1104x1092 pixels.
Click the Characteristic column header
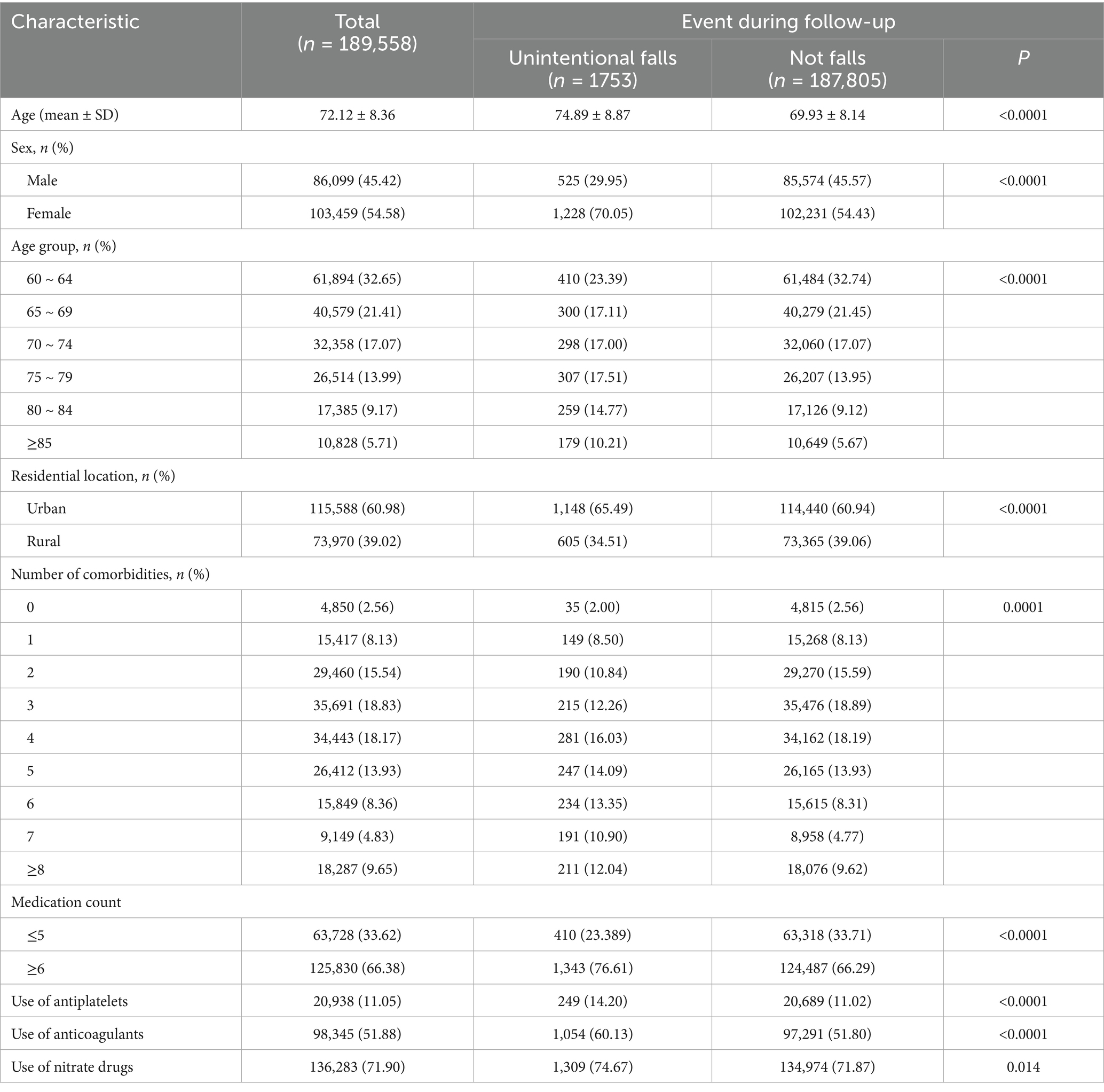(75, 22)
